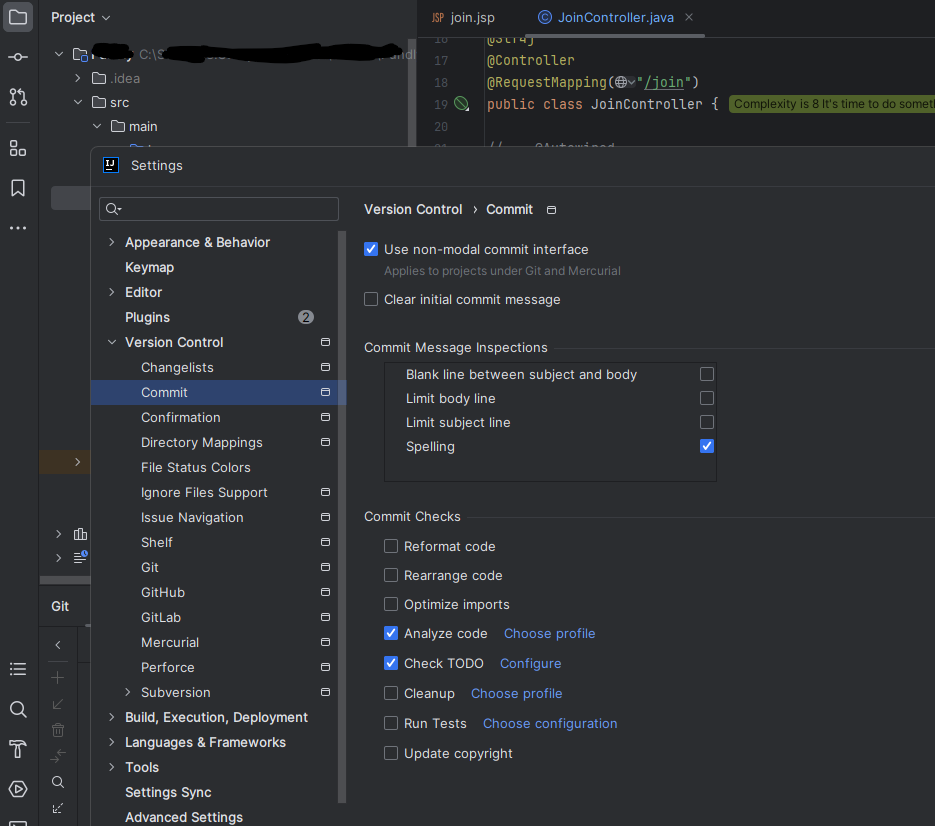Expand Appearance & Behavior settings group
Image resolution: width=935 pixels, height=826 pixels.
[112, 242]
